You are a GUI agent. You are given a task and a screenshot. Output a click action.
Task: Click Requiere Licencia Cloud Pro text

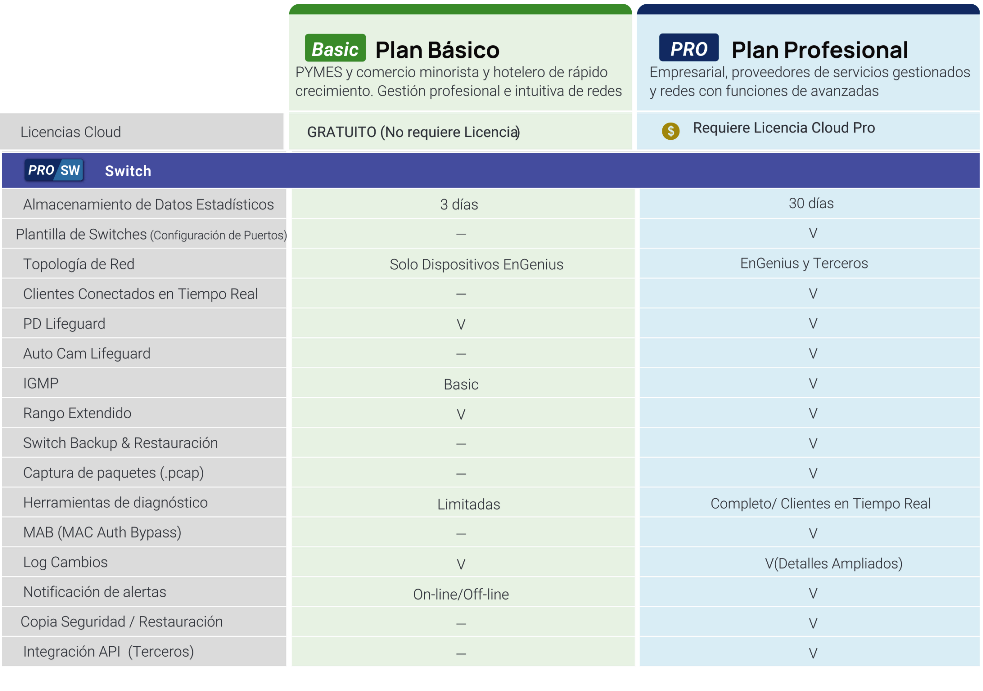point(784,128)
